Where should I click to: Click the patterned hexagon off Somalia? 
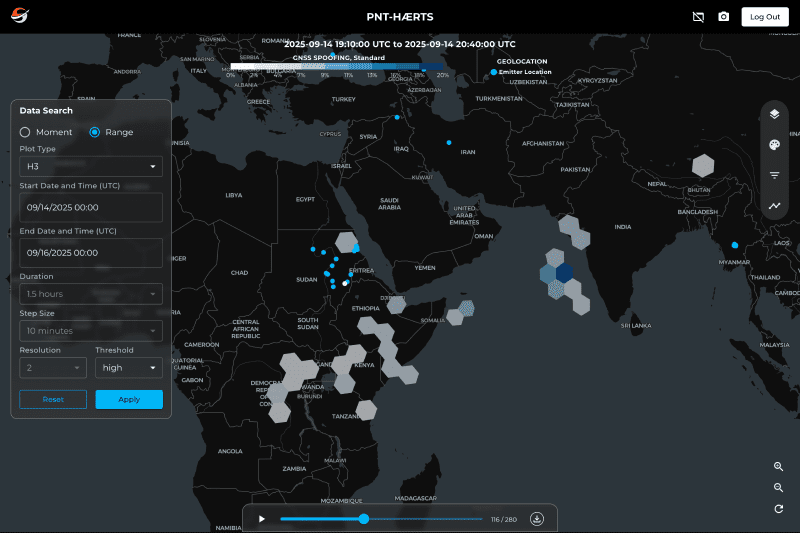[x=466, y=308]
